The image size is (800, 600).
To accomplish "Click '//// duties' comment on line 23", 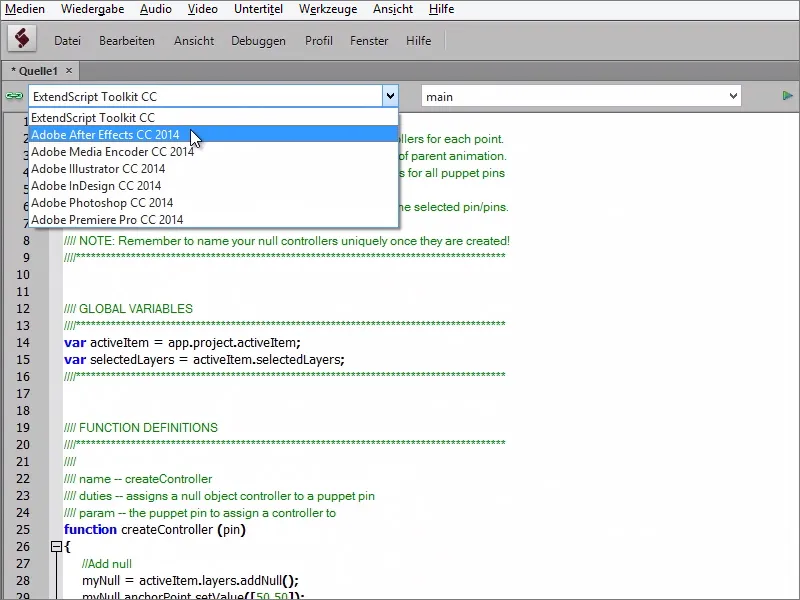I will point(219,496).
